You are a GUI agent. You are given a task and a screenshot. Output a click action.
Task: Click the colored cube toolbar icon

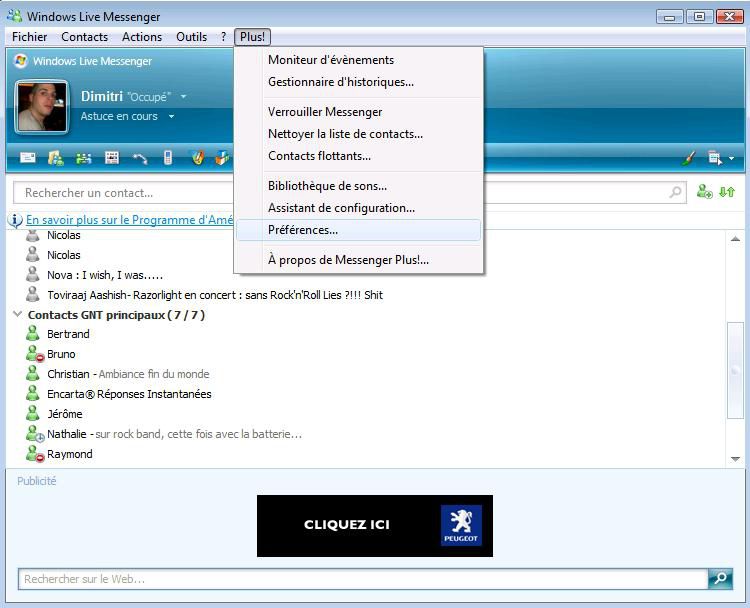pyautogui.click(x=222, y=157)
